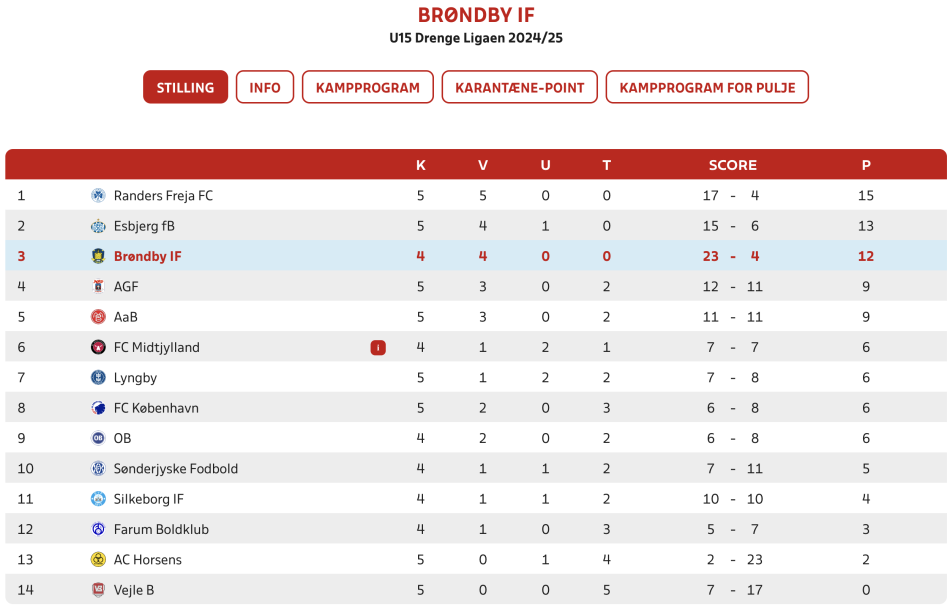Viewport: 950px width, 606px height.
Task: Switch to the INFO tab
Action: tap(265, 87)
